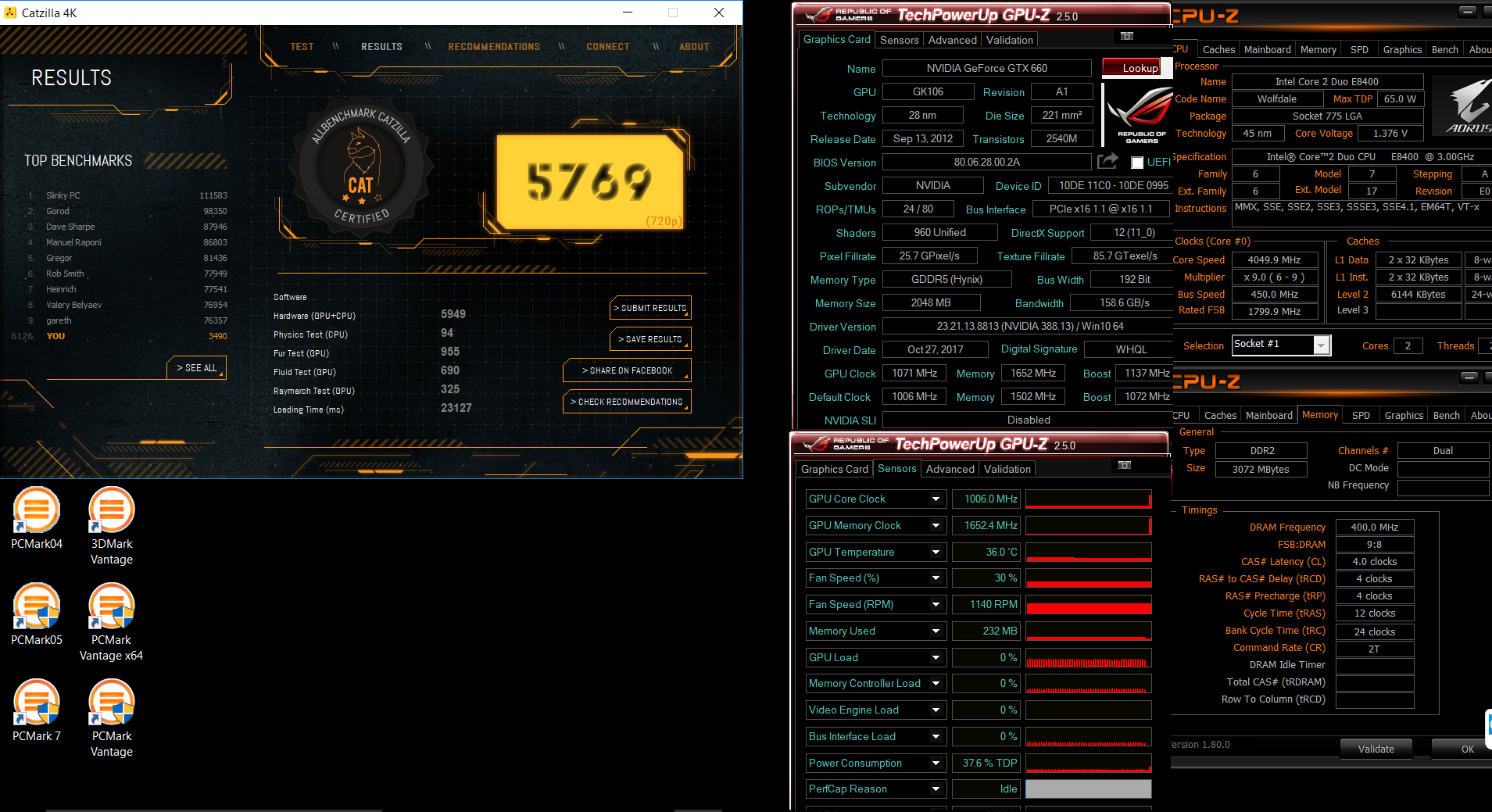Switch to the TEST tab in Catzilla

coord(302,47)
